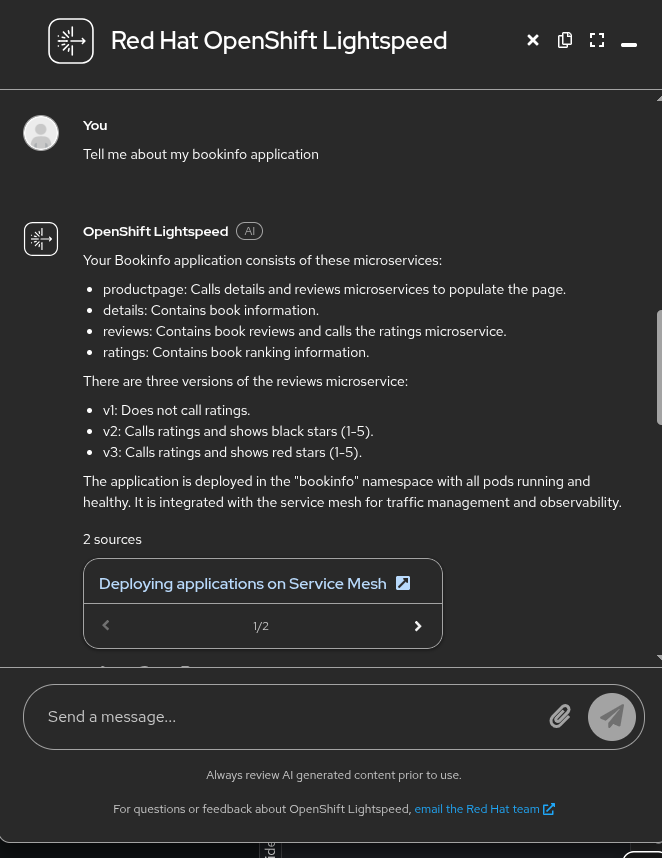Clear the chat with the X icon
Viewport: 662px width, 858px height.
533,40
